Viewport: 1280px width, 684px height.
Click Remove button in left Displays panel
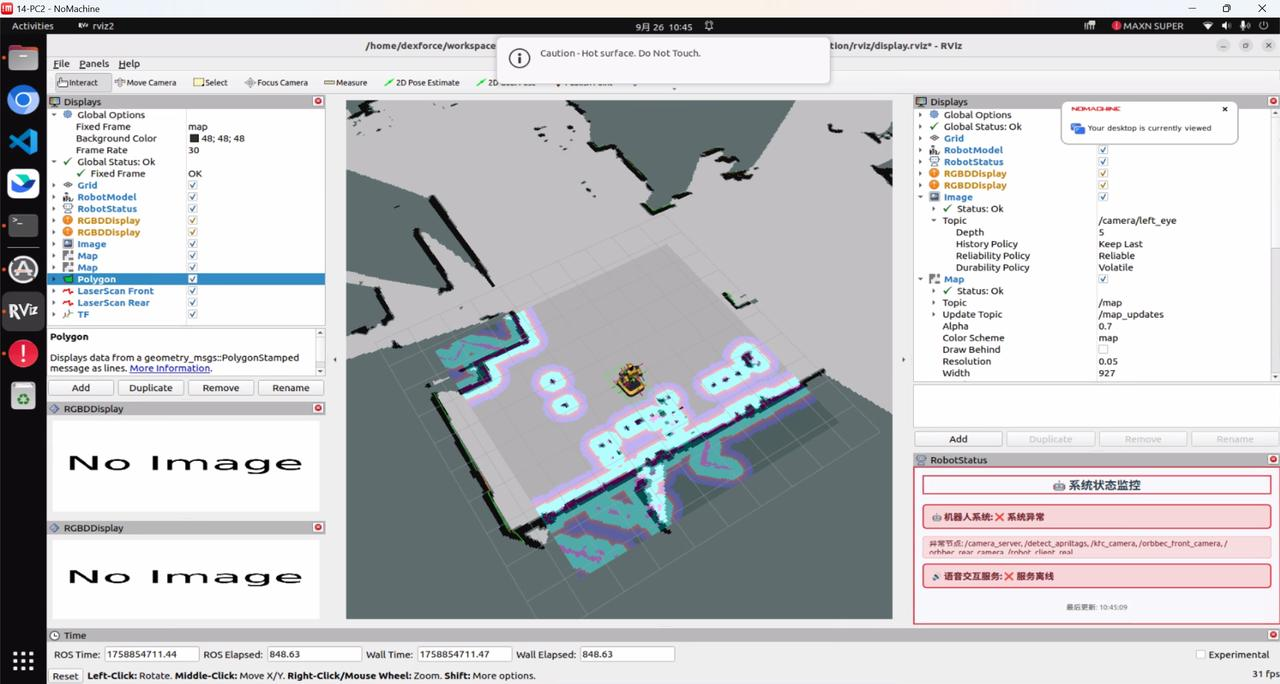(x=221, y=388)
